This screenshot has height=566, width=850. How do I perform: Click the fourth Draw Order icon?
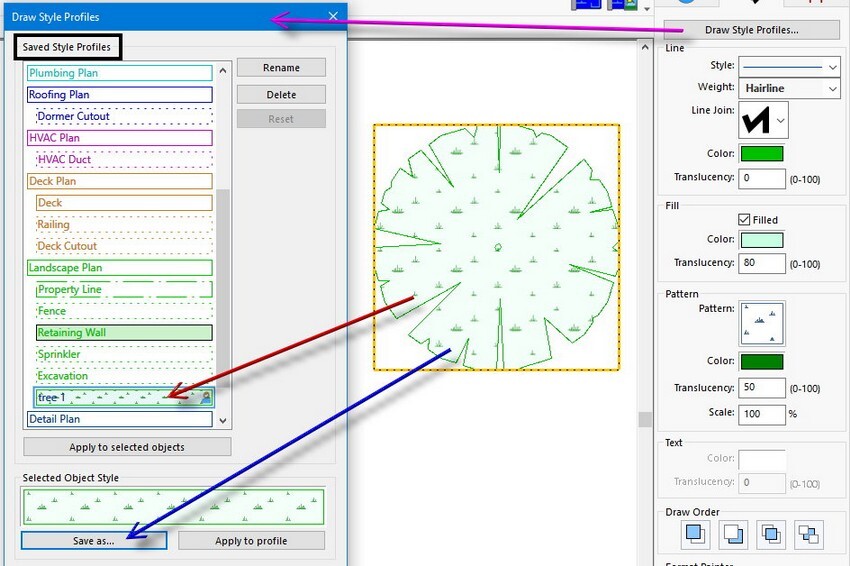808,534
